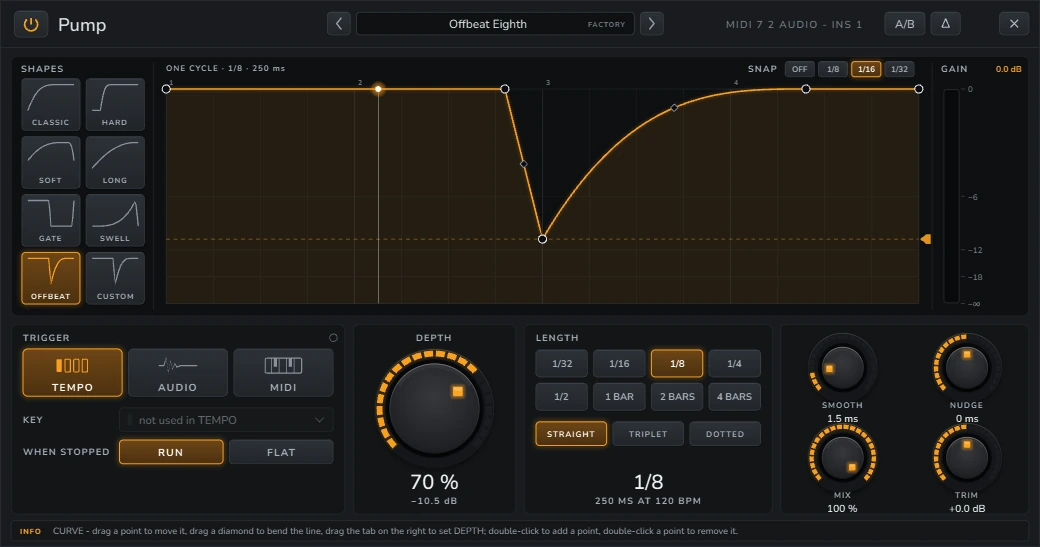Set when stopped to FLAT
The height and width of the screenshot is (547, 1040).
click(281, 452)
